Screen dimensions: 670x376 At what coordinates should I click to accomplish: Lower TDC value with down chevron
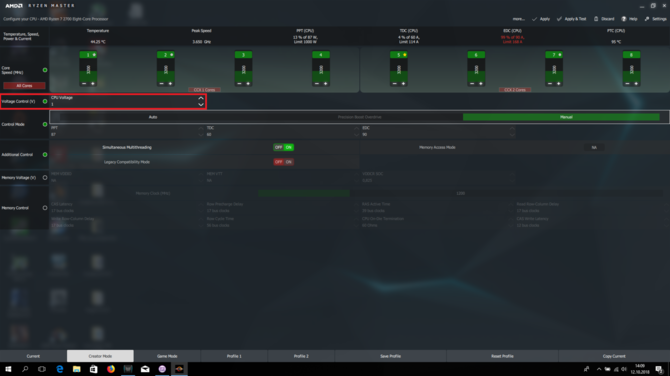(356, 135)
